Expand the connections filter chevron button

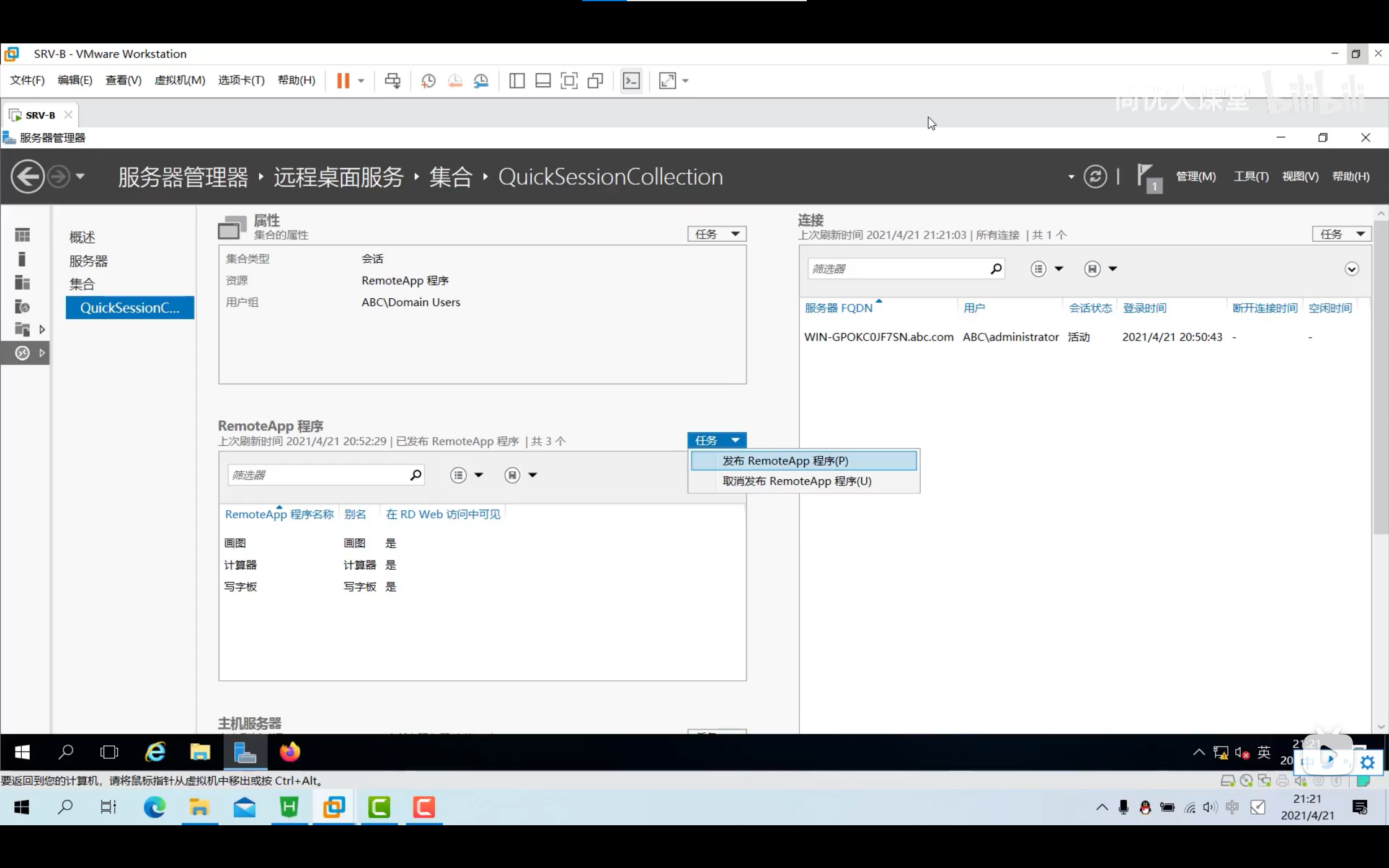click(x=1352, y=269)
